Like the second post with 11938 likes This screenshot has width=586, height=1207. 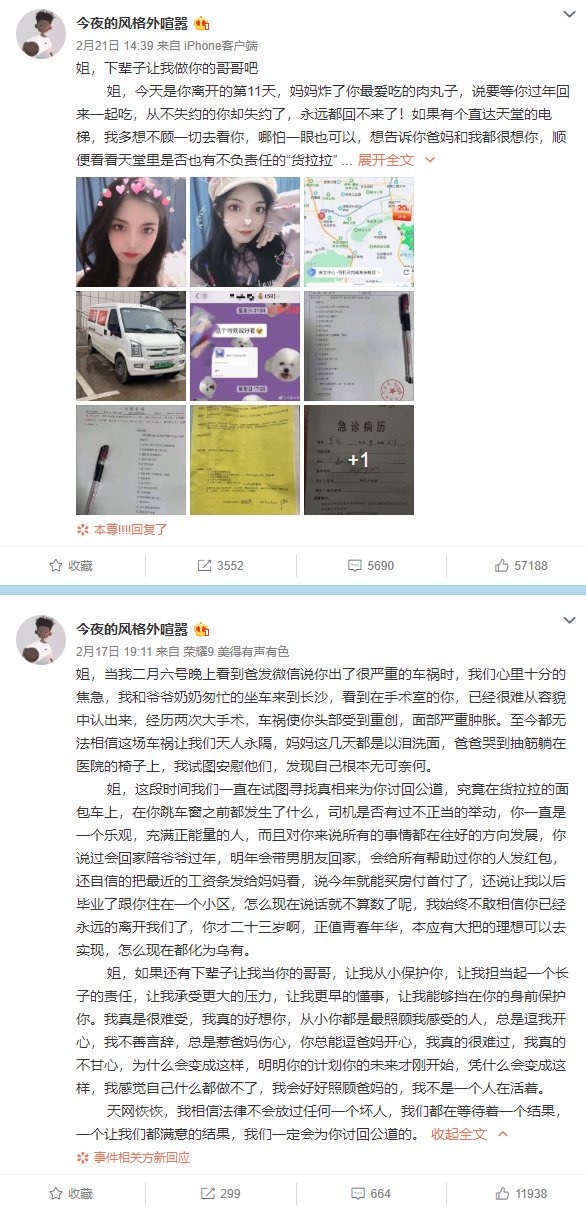click(502, 1193)
